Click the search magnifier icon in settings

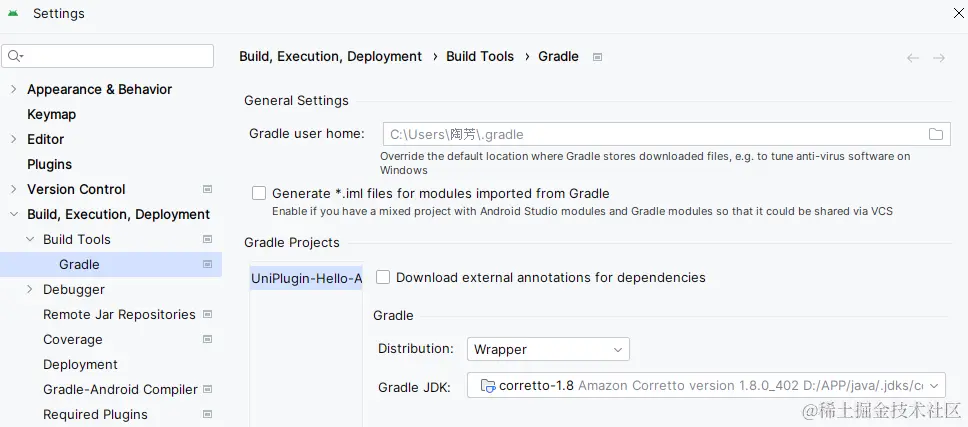coord(16,56)
